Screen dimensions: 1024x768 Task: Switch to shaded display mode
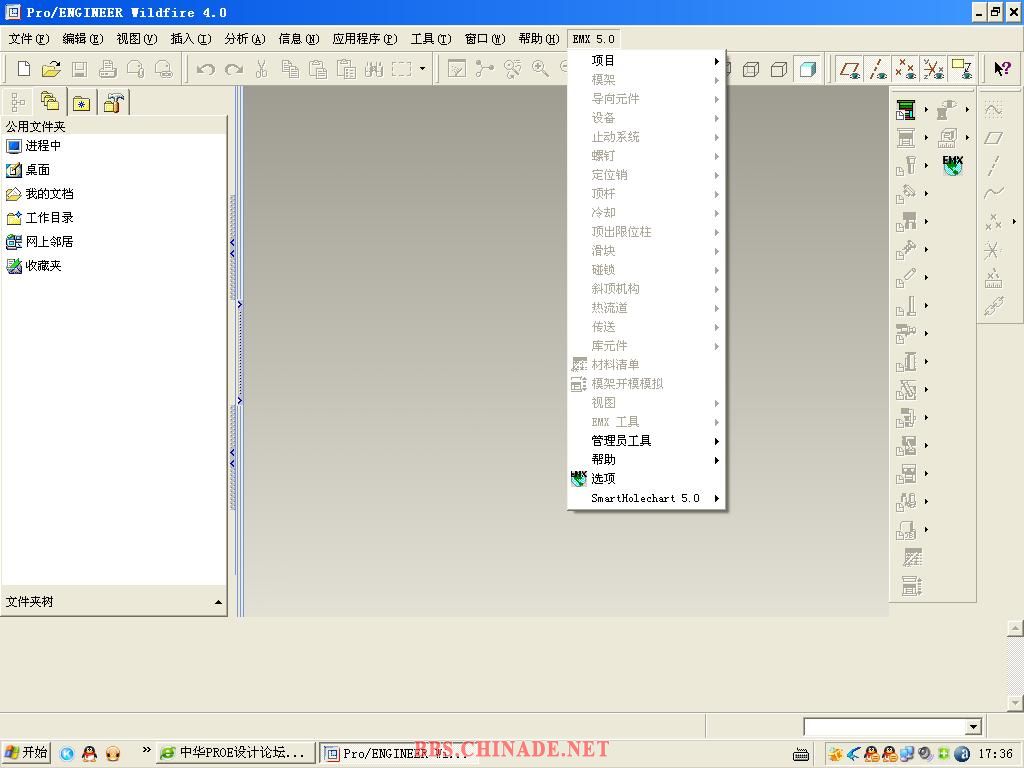(x=808, y=69)
